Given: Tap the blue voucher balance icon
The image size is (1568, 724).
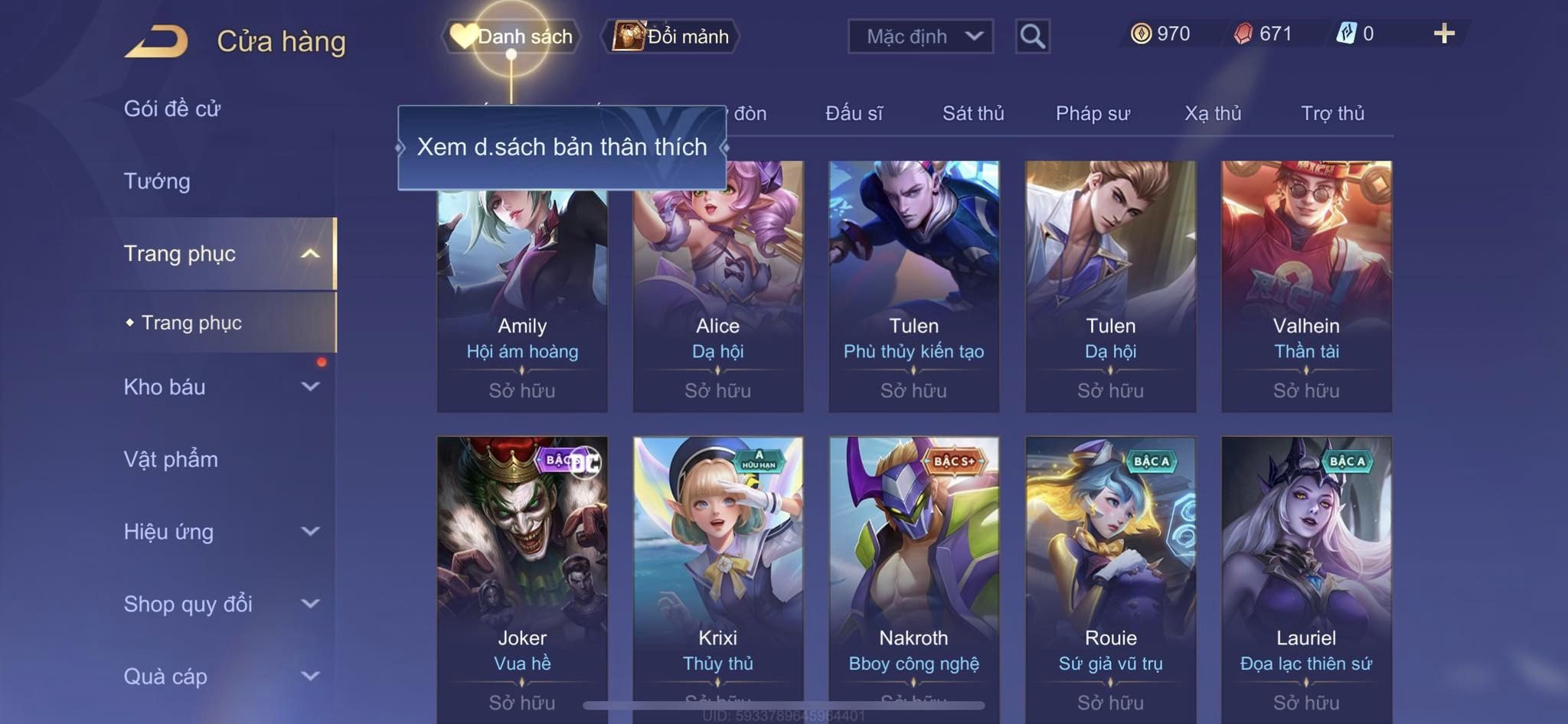Looking at the screenshot, I should click(1346, 34).
